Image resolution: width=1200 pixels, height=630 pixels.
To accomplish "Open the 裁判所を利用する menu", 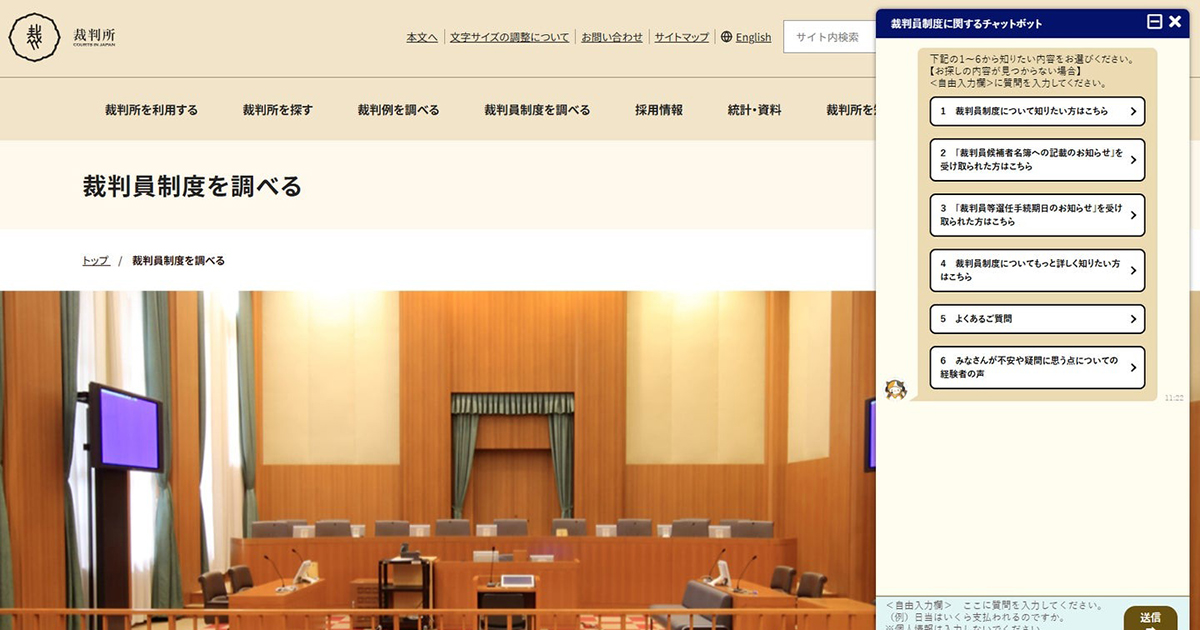I will pos(151,110).
